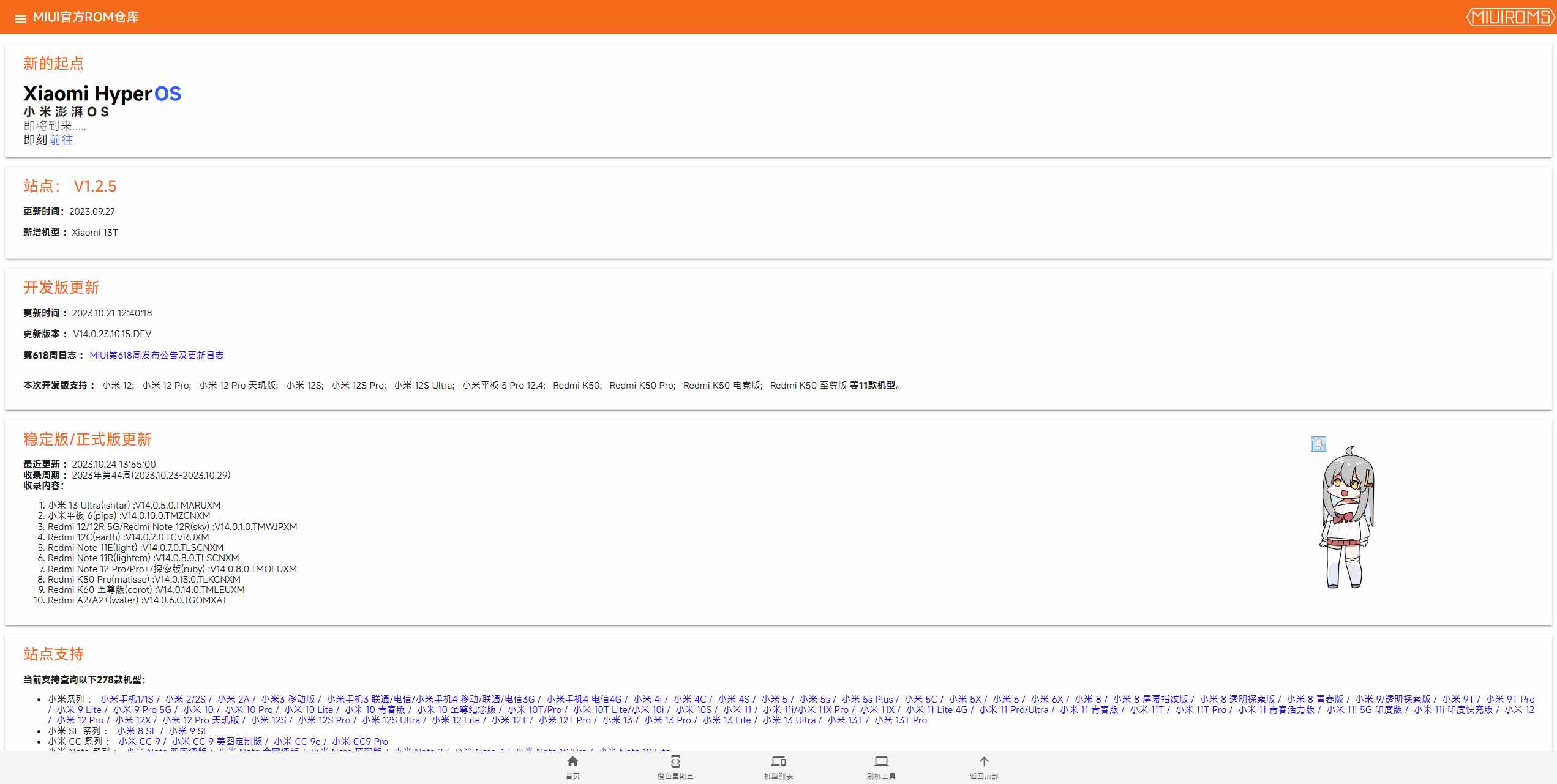Click the 站点: V1.2.5 heading
This screenshot has height=784, width=1557.
(x=70, y=186)
